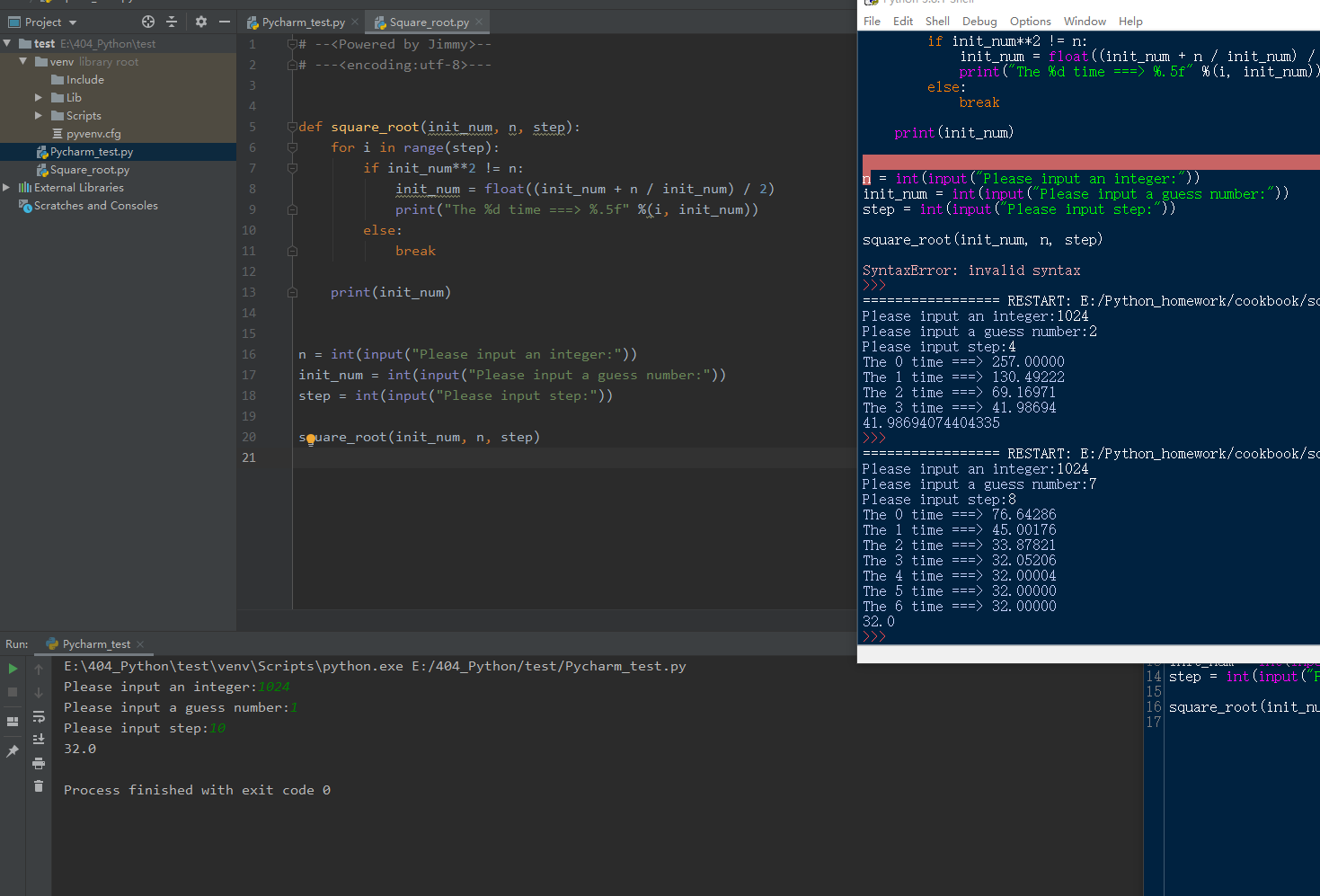
Task: Expand the Lib folder
Action: [39, 97]
